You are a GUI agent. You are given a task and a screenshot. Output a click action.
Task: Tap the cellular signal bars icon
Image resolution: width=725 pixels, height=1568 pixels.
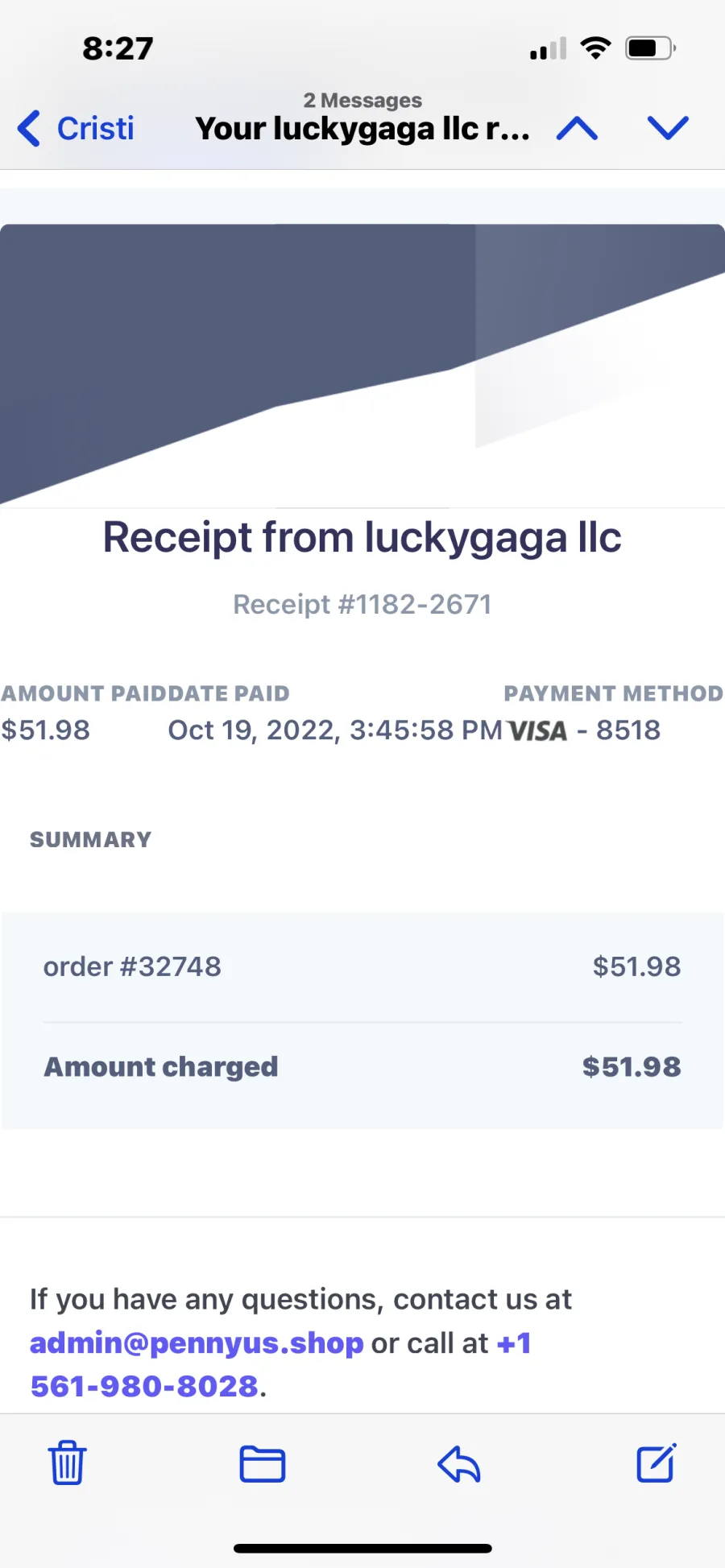point(548,49)
